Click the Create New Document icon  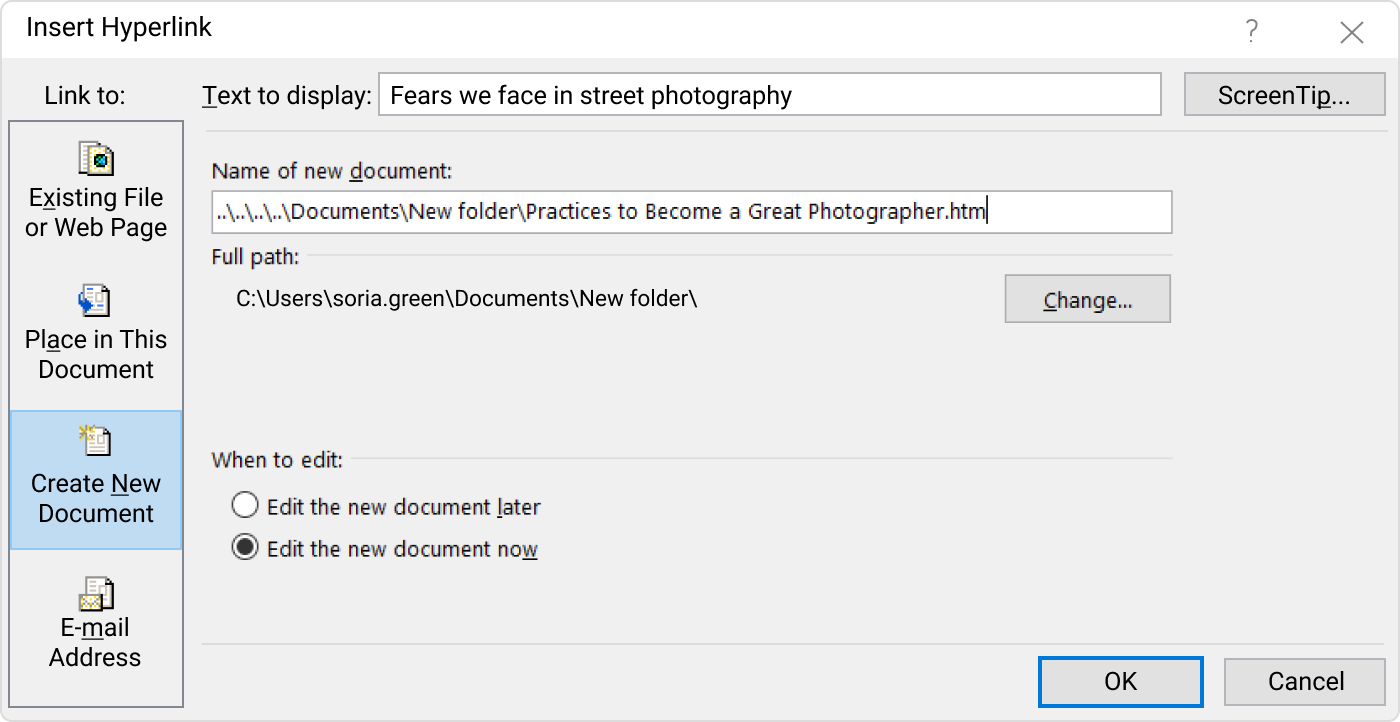pyautogui.click(x=96, y=441)
